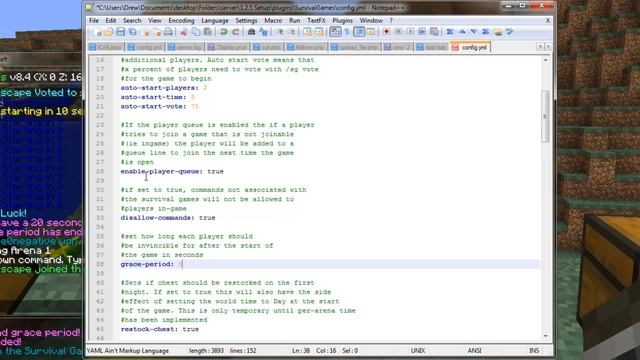Open the View menu
The height and width of the screenshot is (360, 640).
[155, 20]
